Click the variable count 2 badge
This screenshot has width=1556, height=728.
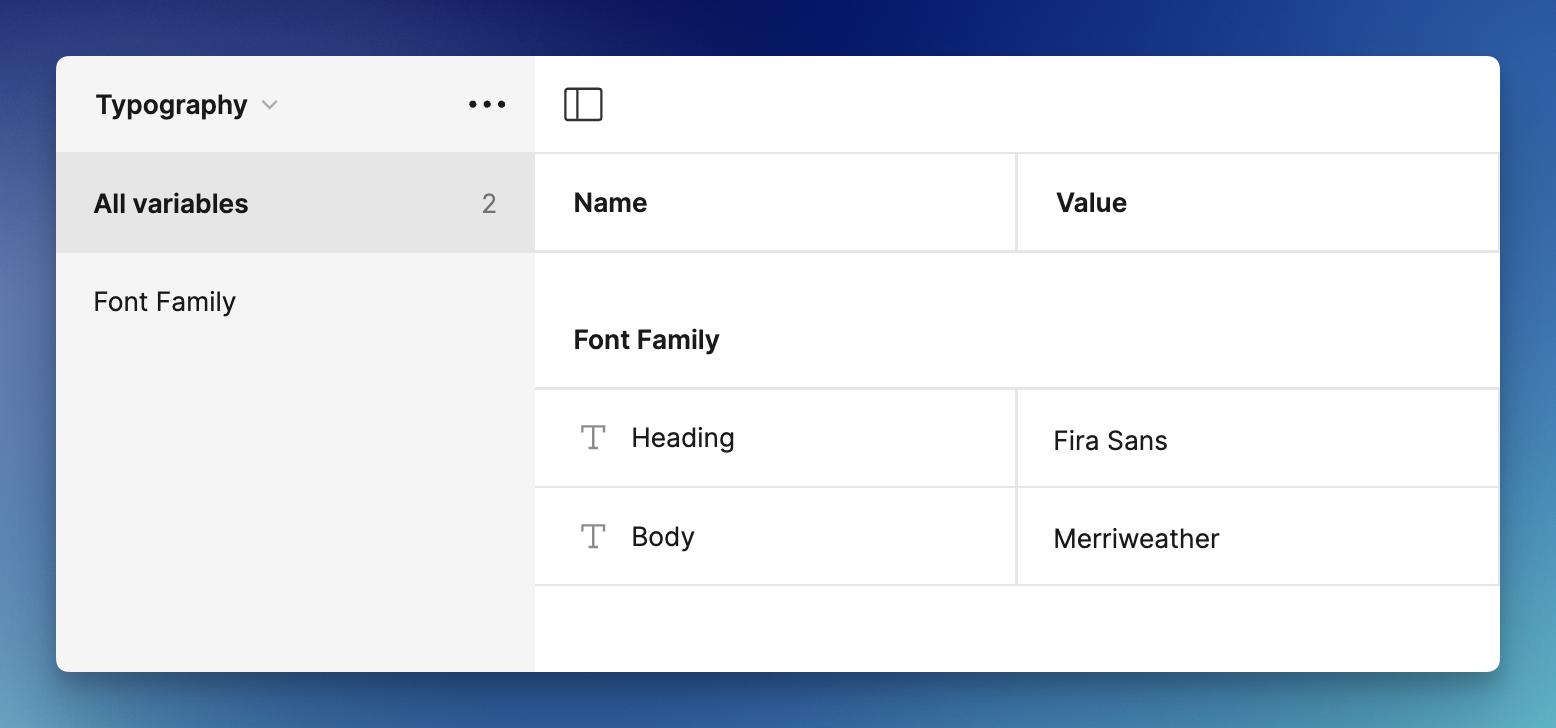(489, 204)
